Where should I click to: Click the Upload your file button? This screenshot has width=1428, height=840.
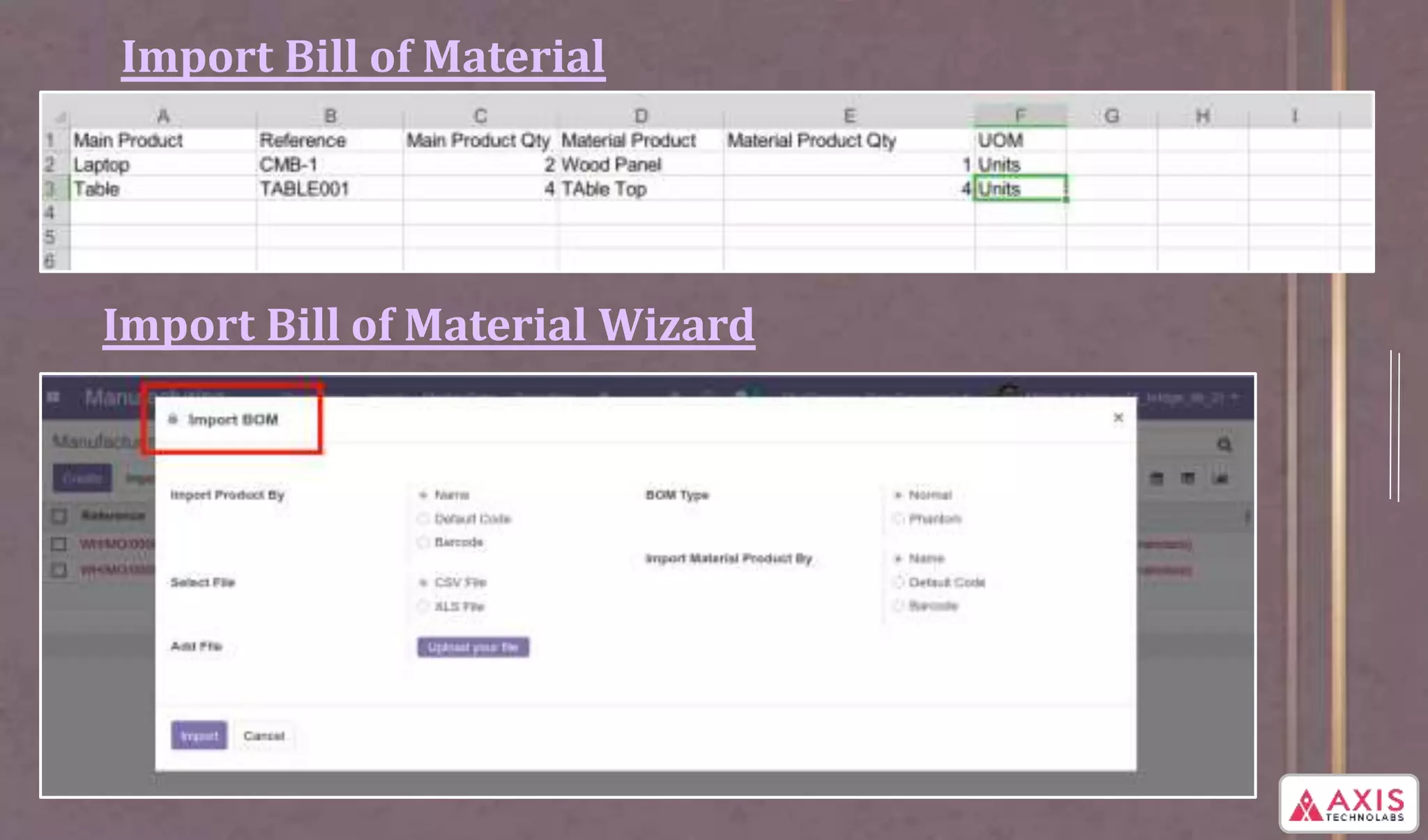[473, 648]
